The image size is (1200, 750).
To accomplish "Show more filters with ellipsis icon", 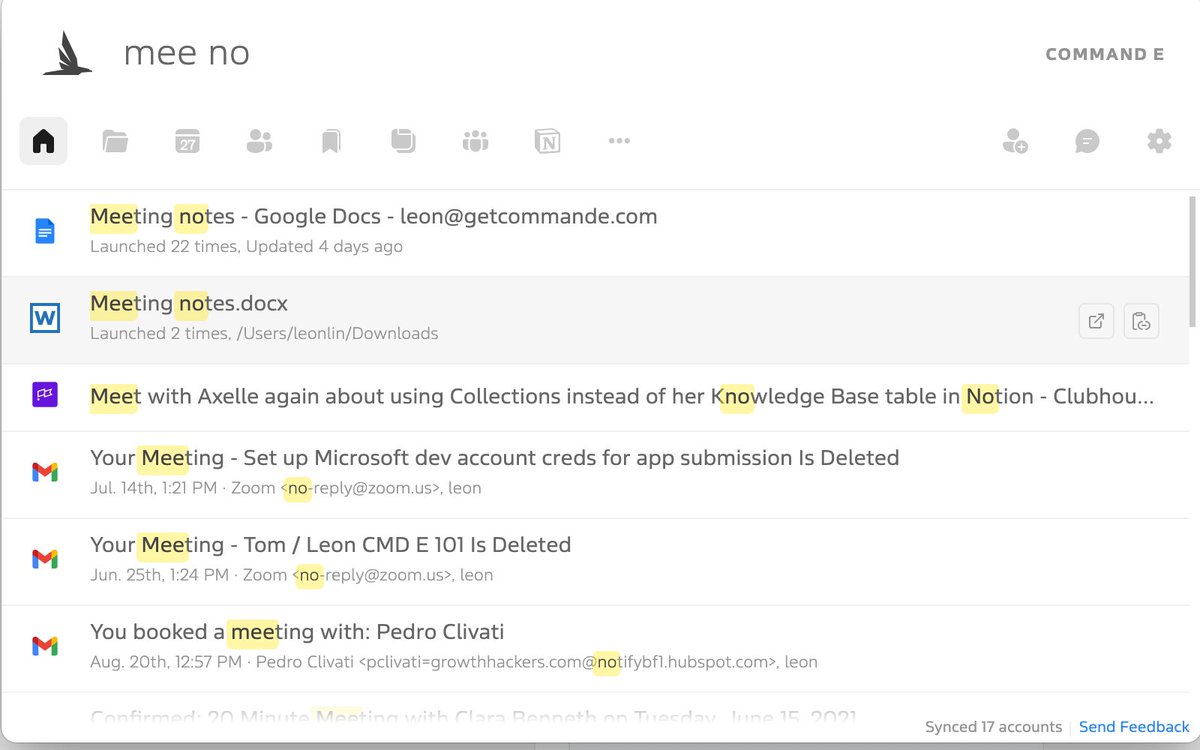I will pos(619,141).
